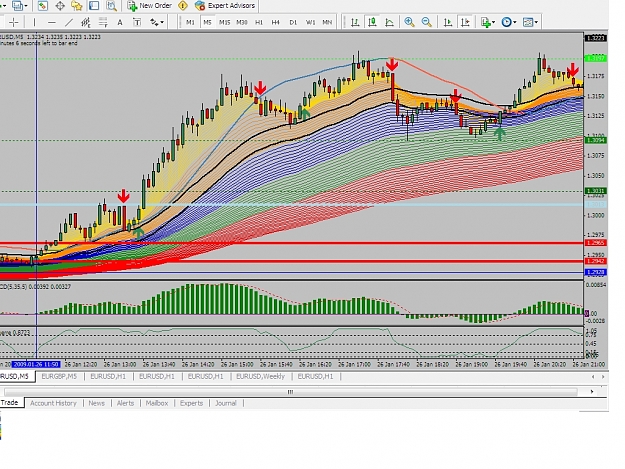Screen dimensions: 625x469
Task: Switch to the EURGBP,M5 chart tab
Action: [59, 377]
